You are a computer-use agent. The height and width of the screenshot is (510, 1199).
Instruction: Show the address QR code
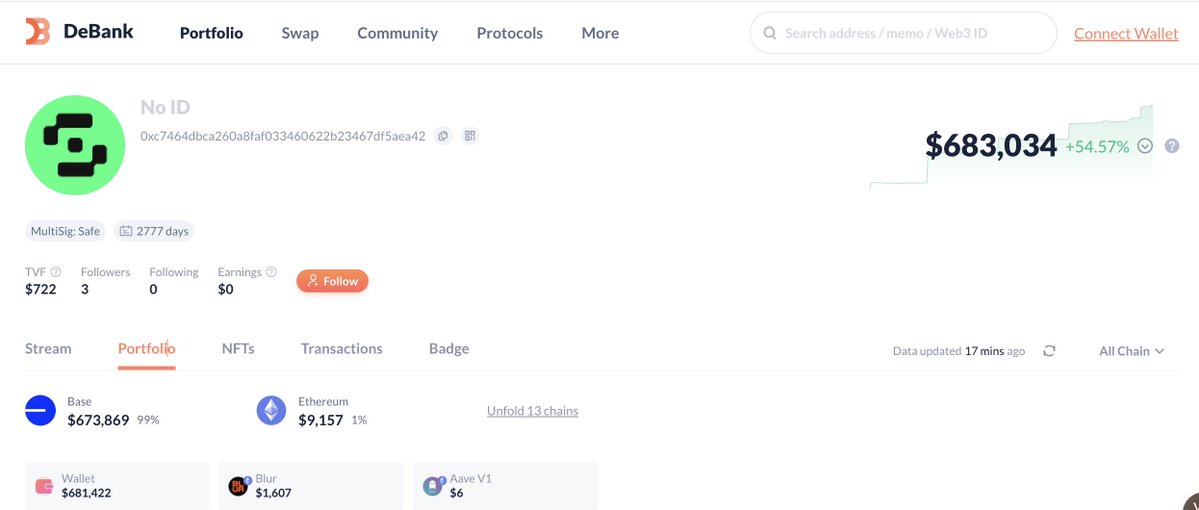click(x=470, y=136)
